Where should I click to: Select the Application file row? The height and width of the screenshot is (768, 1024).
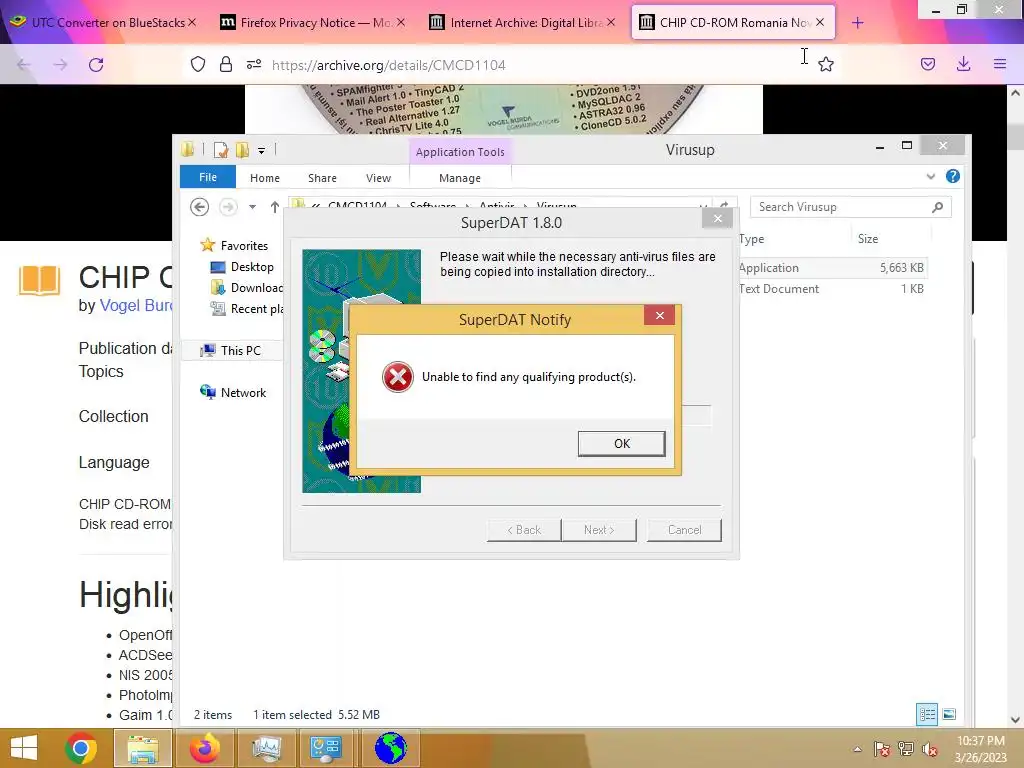[832, 267]
